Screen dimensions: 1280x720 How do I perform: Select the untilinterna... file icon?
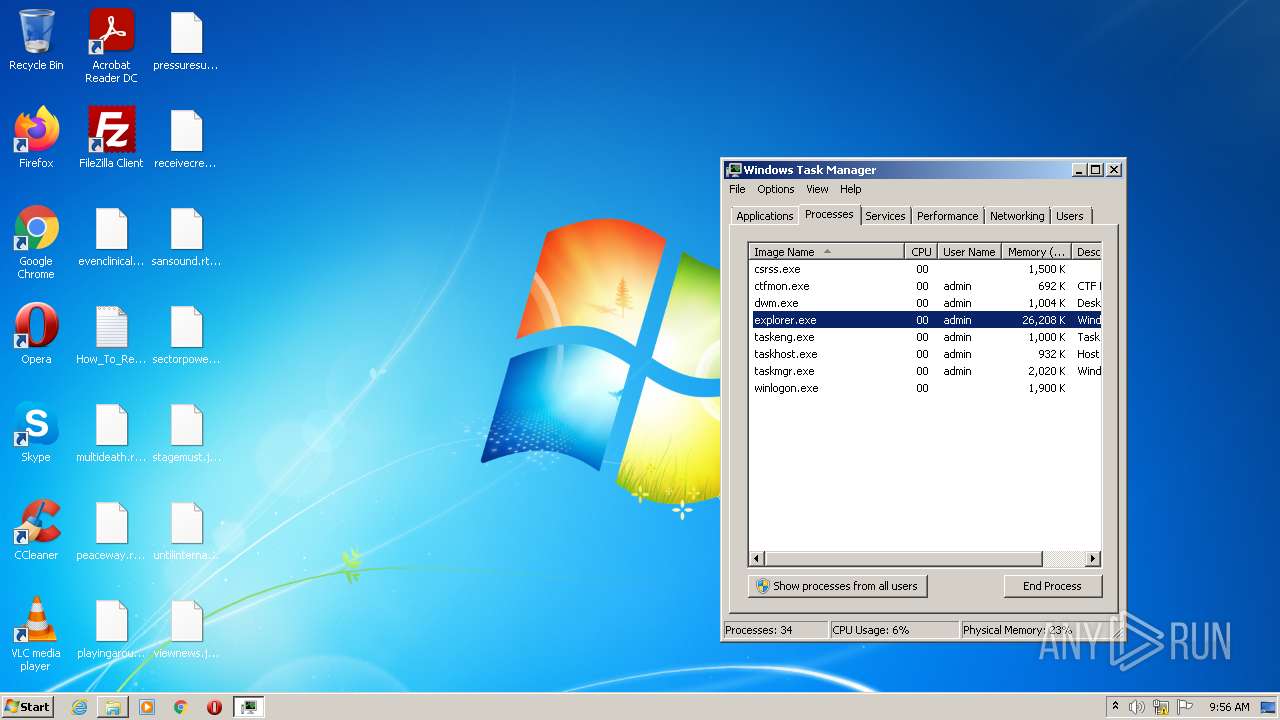pos(186,531)
